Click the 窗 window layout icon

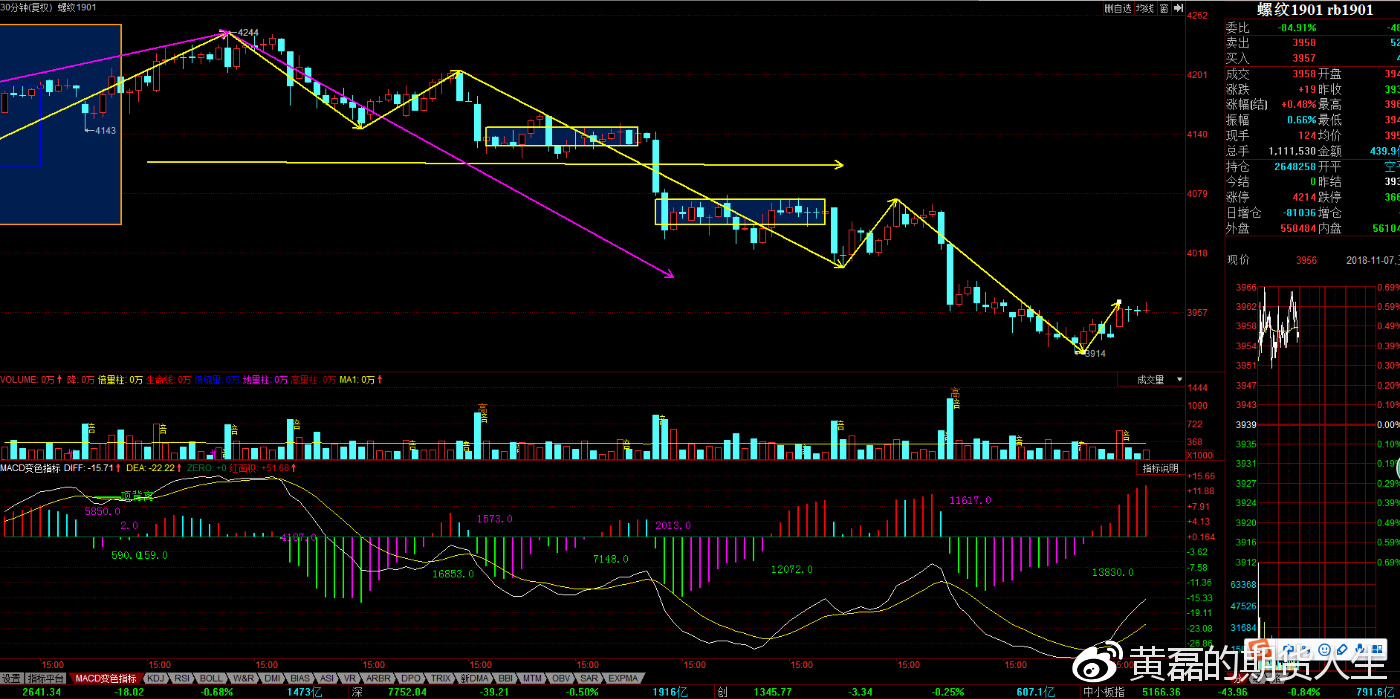pyautogui.click(x=1164, y=8)
